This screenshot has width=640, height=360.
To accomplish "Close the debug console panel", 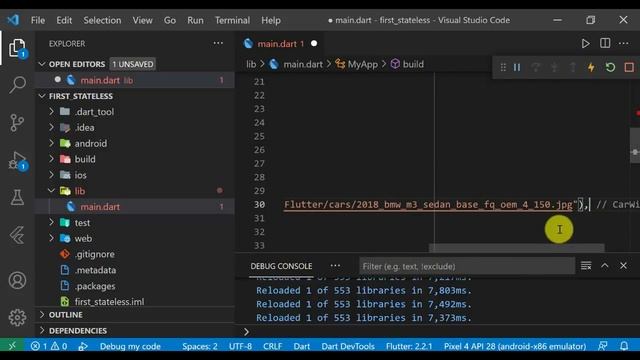I will pyautogui.click(x=623, y=266).
